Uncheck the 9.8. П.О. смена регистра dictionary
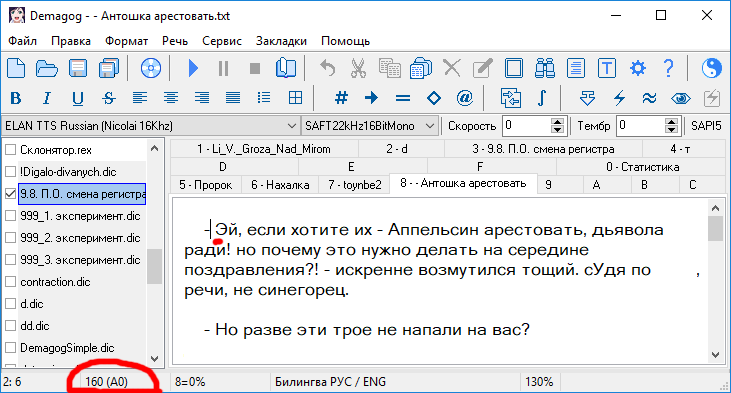The height and width of the screenshot is (393, 731). tap(10, 193)
